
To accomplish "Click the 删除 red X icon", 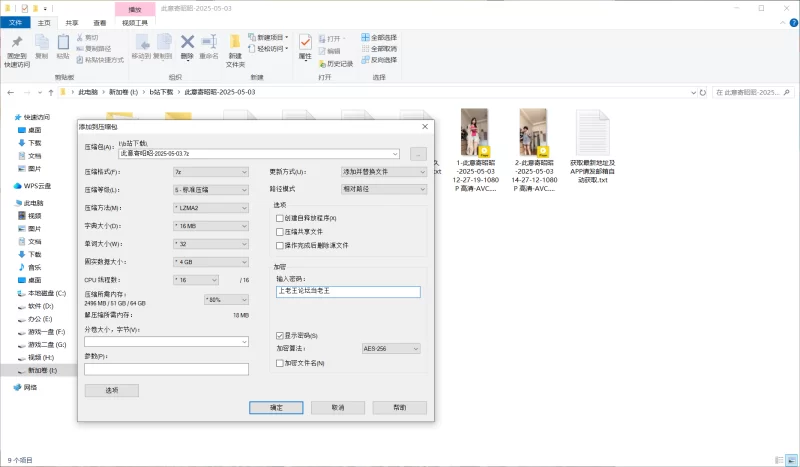I will tap(187, 42).
